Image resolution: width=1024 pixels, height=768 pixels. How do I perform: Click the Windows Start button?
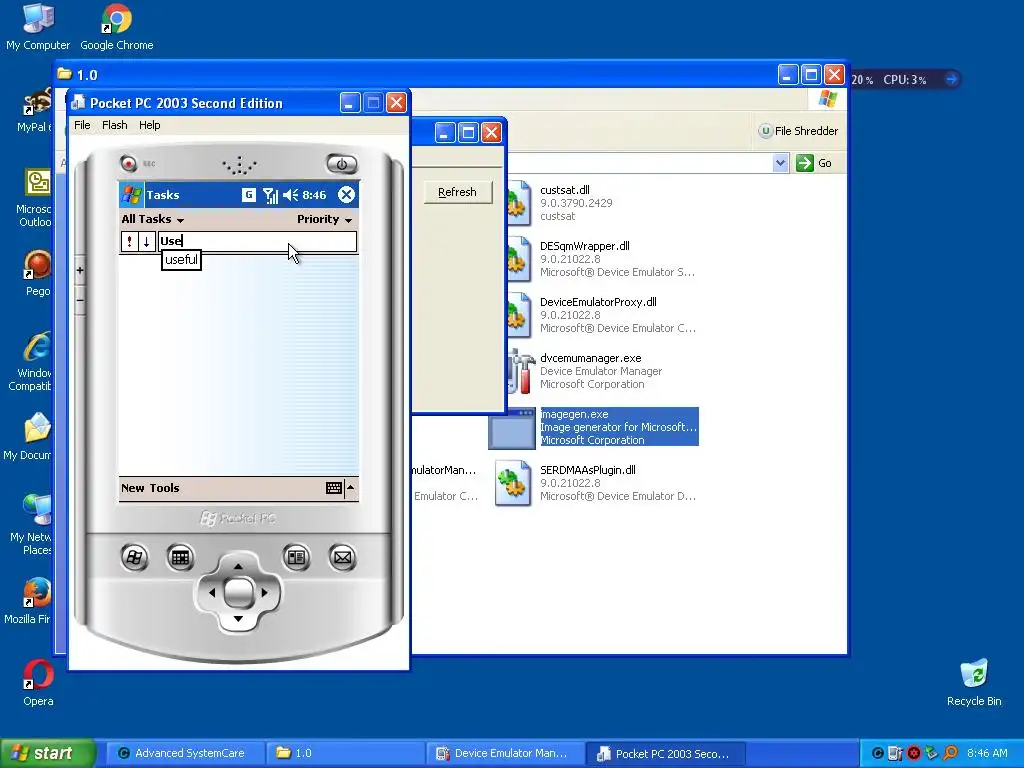click(x=47, y=753)
